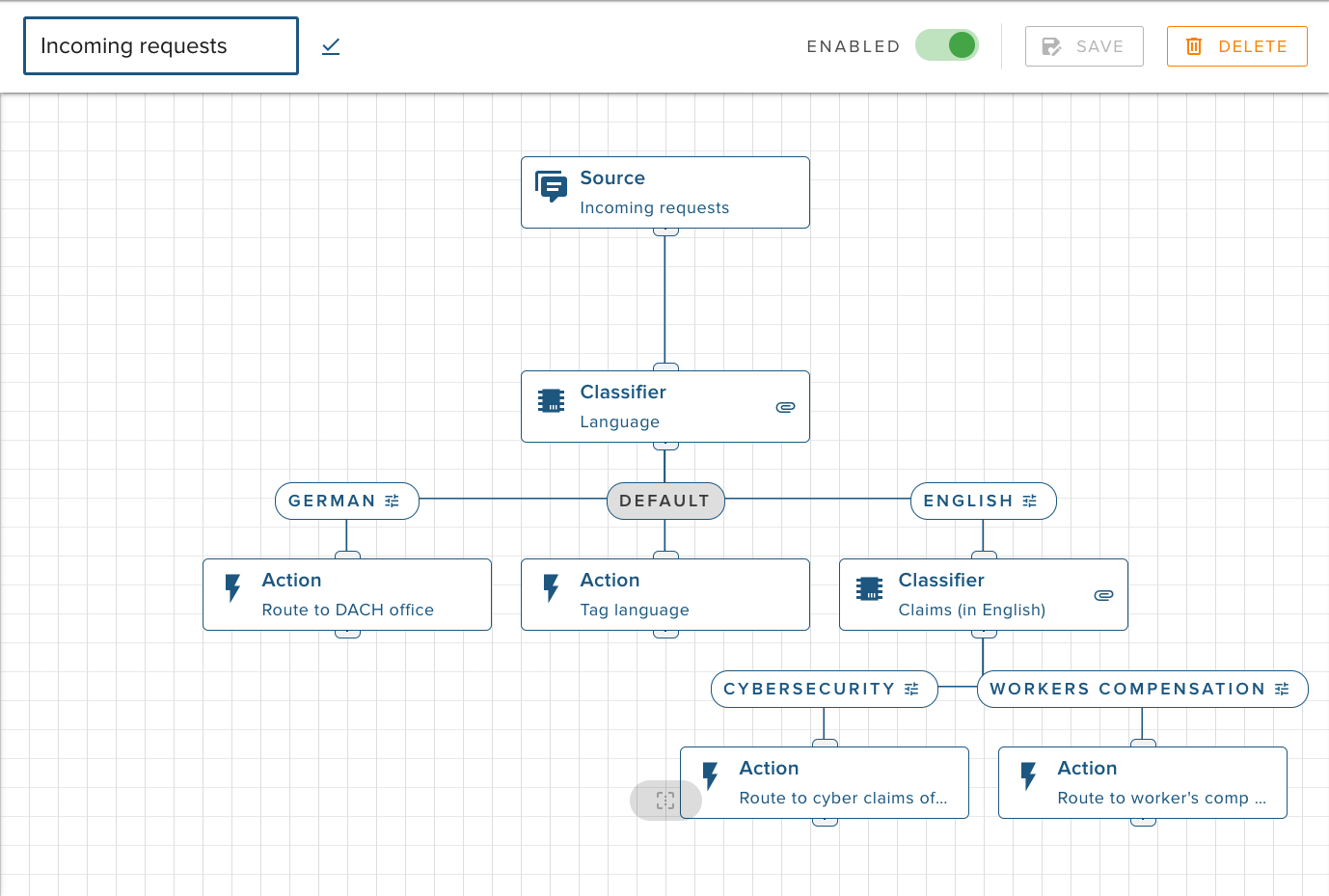Click 'Route to DACH office' text
Viewport: 1329px width, 896px height.
[348, 610]
